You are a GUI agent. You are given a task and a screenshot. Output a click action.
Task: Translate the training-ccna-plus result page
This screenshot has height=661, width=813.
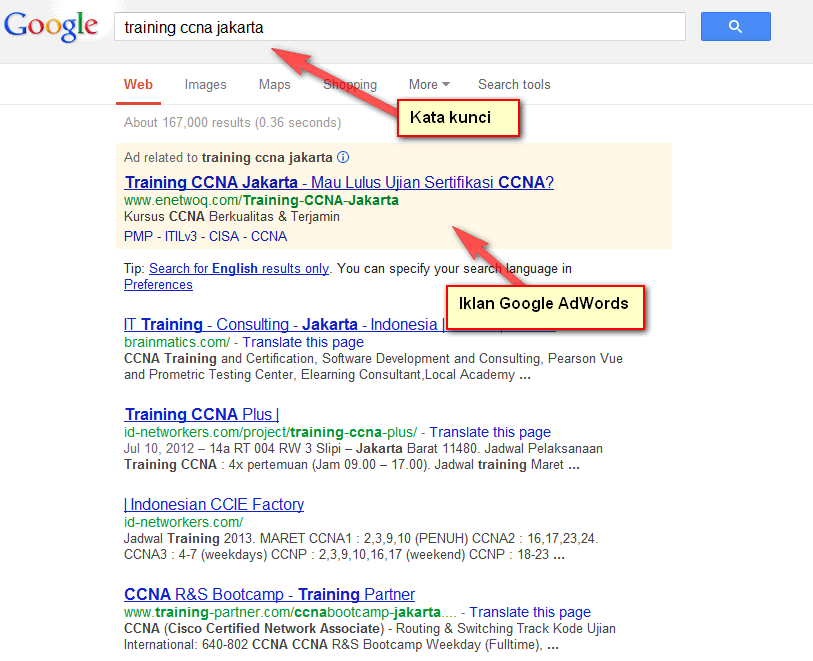pos(490,432)
